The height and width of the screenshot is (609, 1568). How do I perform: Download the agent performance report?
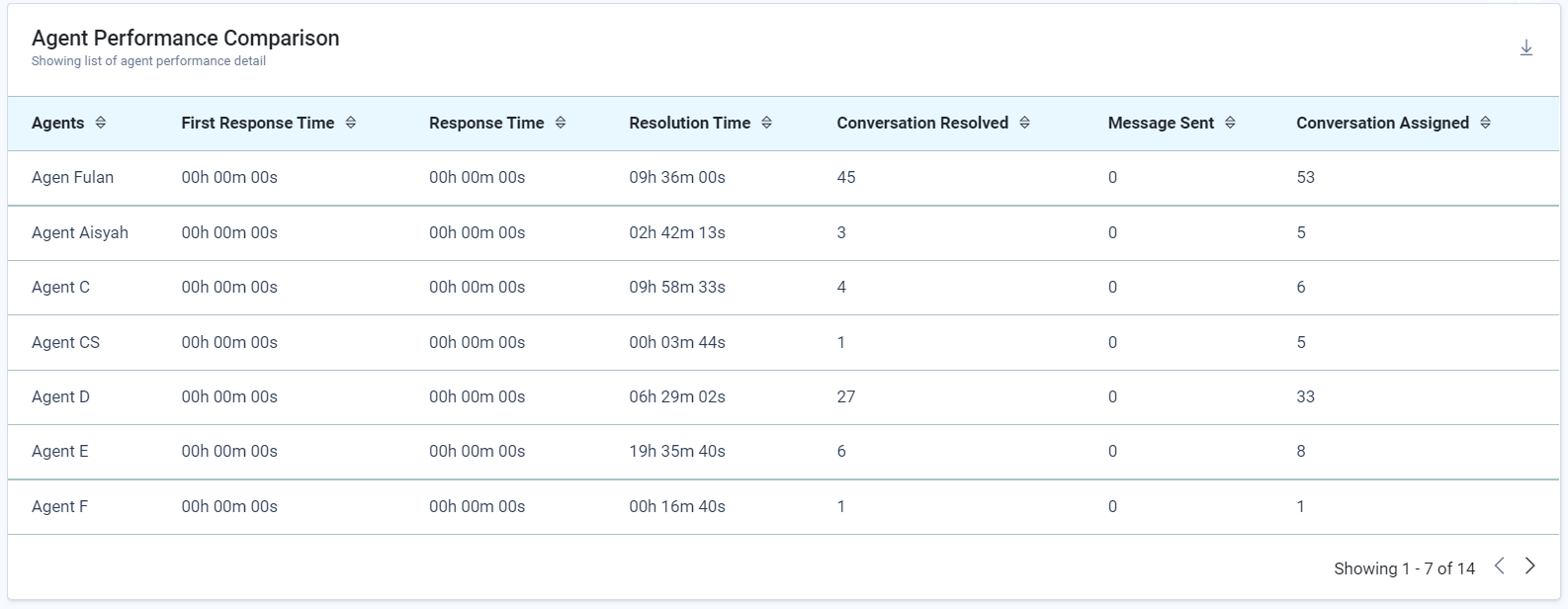(x=1525, y=47)
